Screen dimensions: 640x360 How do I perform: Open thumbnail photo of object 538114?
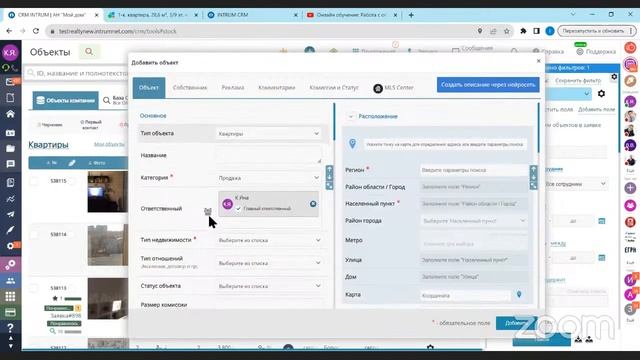[x=108, y=245]
